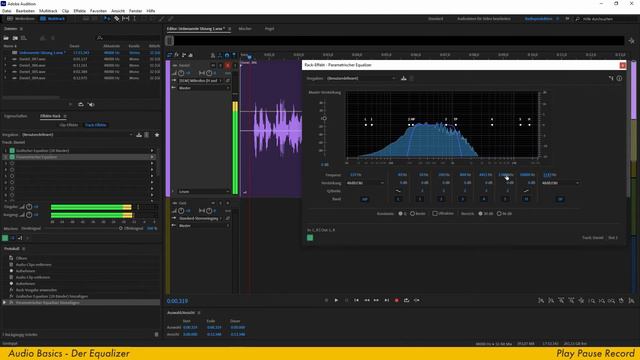Toggle the L band button in the equalizer
640x360 pixels.
coord(398,199)
